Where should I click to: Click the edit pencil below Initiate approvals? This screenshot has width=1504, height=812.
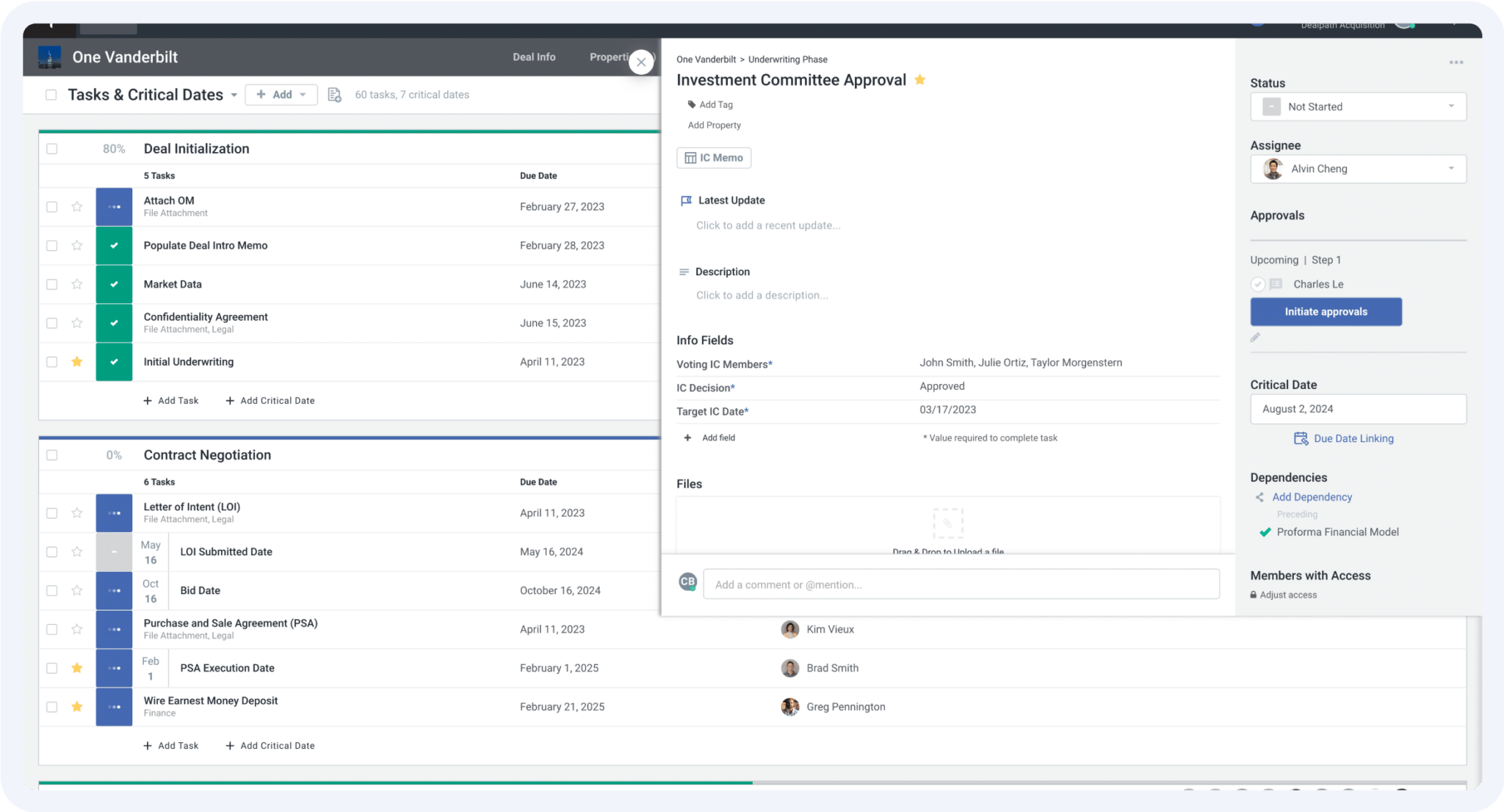pos(1255,337)
